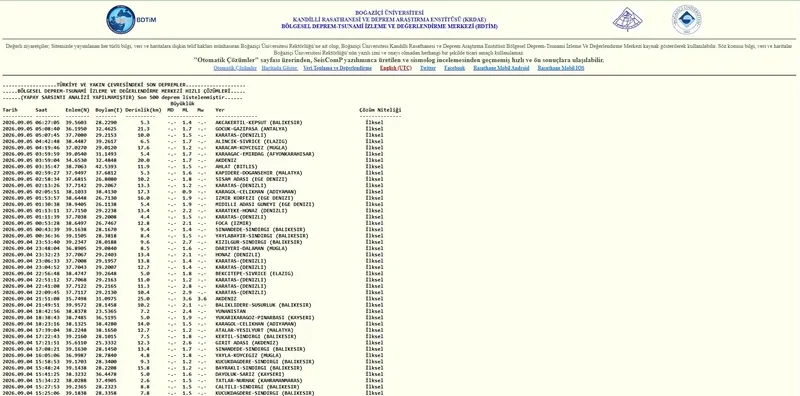Viewport: 800px width, 396px height.
Task: Select the KARATEKE-HONAZ (DENIZLI) entry
Action: (251, 211)
